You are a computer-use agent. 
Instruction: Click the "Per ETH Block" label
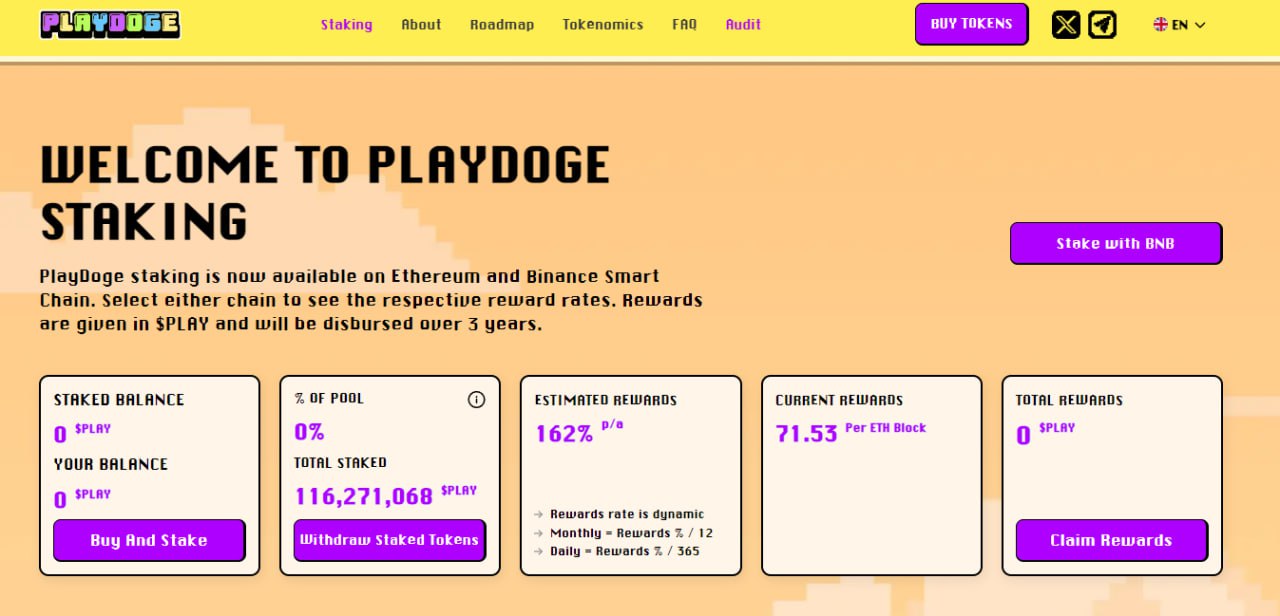coord(885,428)
